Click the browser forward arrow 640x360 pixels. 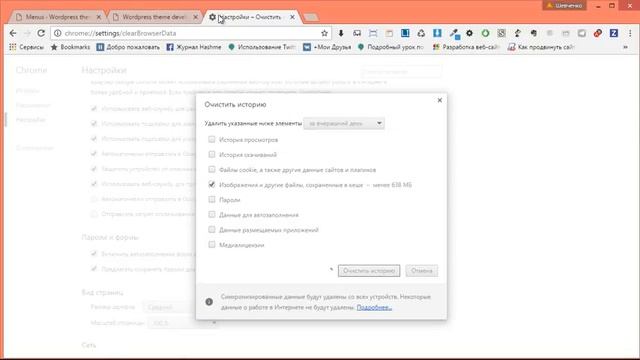[x=27, y=33]
